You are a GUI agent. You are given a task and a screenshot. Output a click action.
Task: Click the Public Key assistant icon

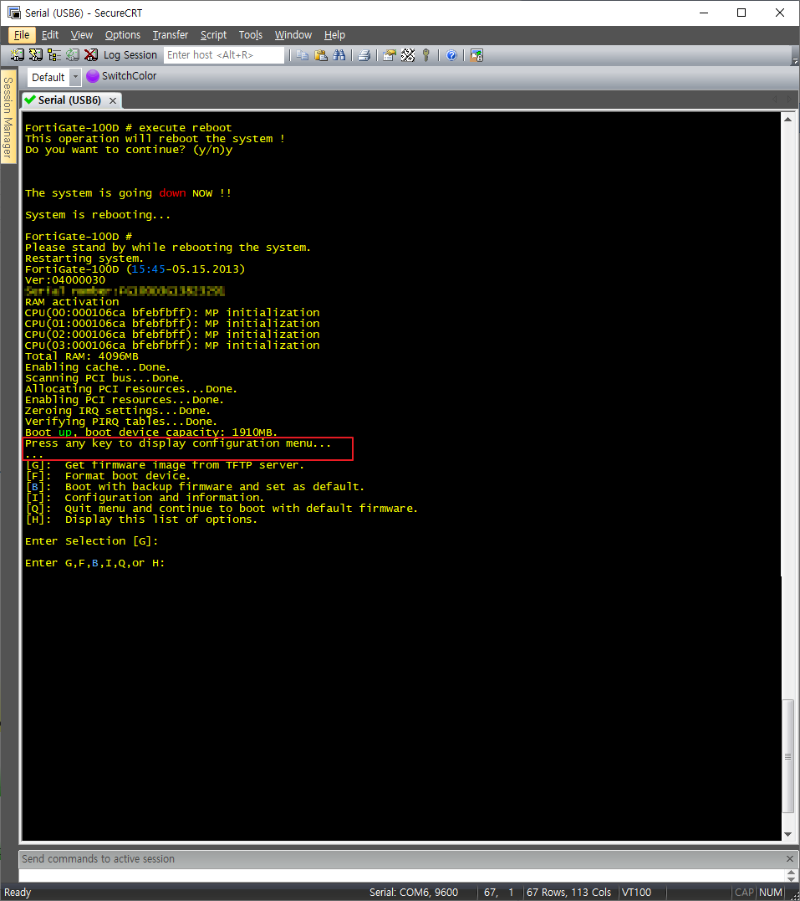(x=426, y=55)
